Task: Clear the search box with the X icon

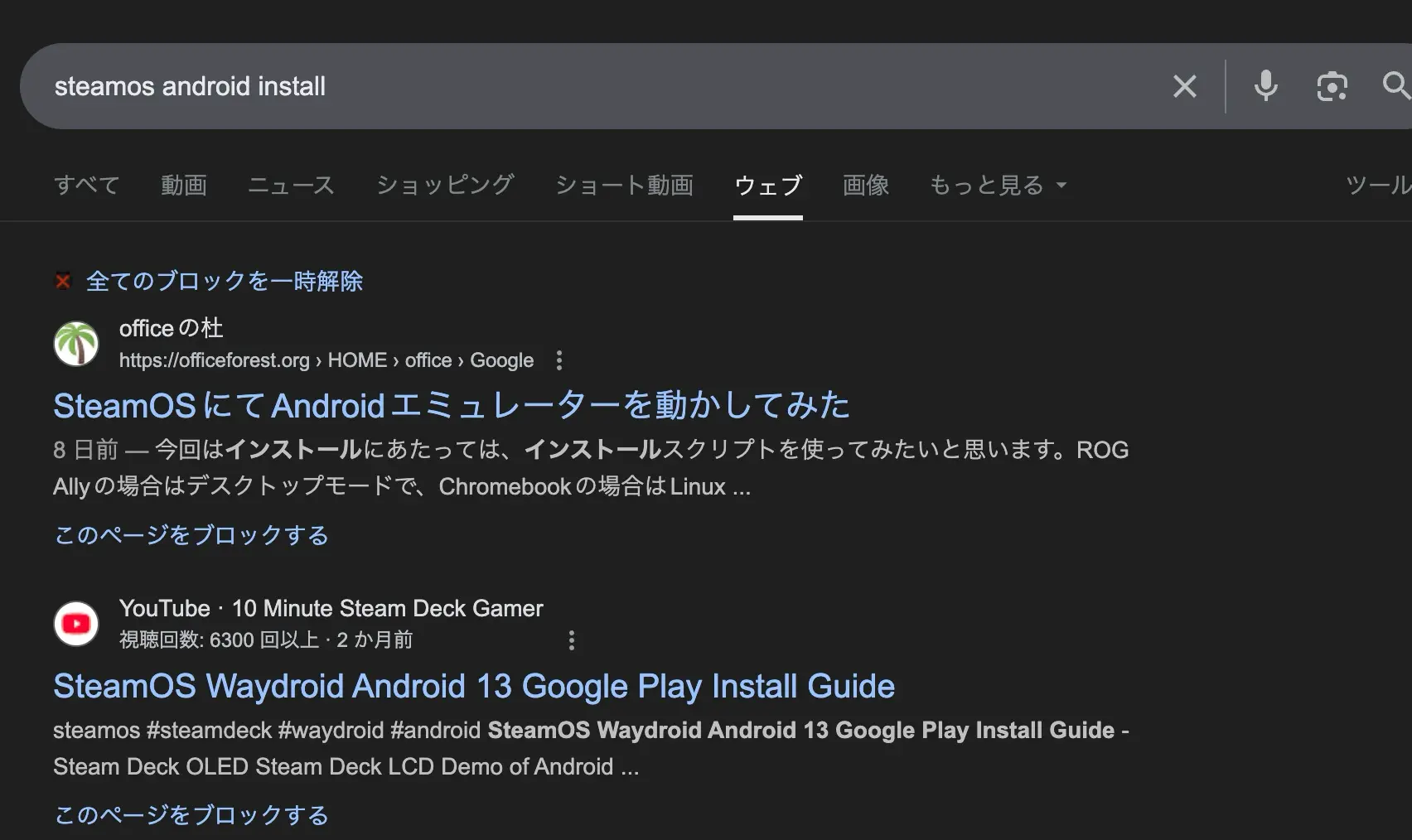Action: pyautogui.click(x=1185, y=86)
